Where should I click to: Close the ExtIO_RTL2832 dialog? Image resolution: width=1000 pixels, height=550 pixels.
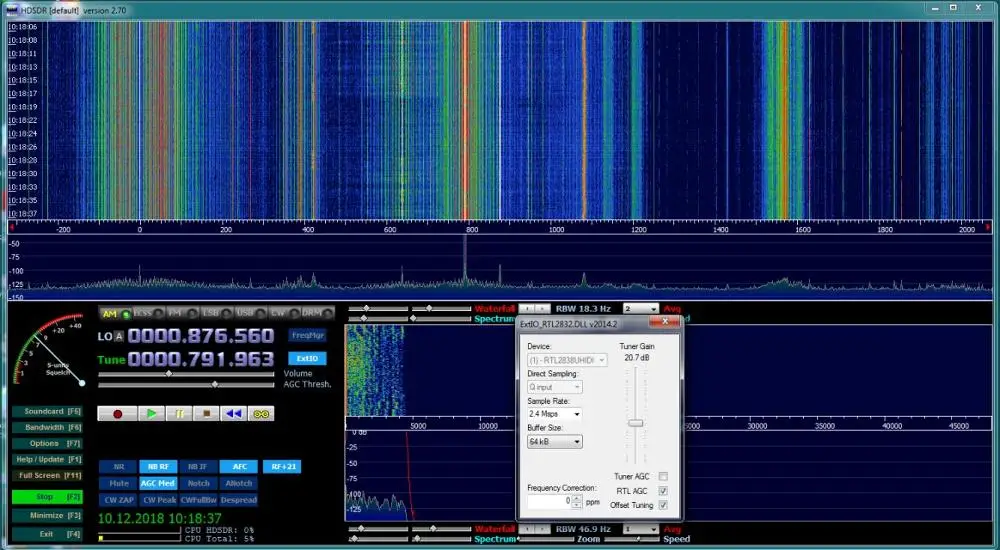click(x=664, y=323)
